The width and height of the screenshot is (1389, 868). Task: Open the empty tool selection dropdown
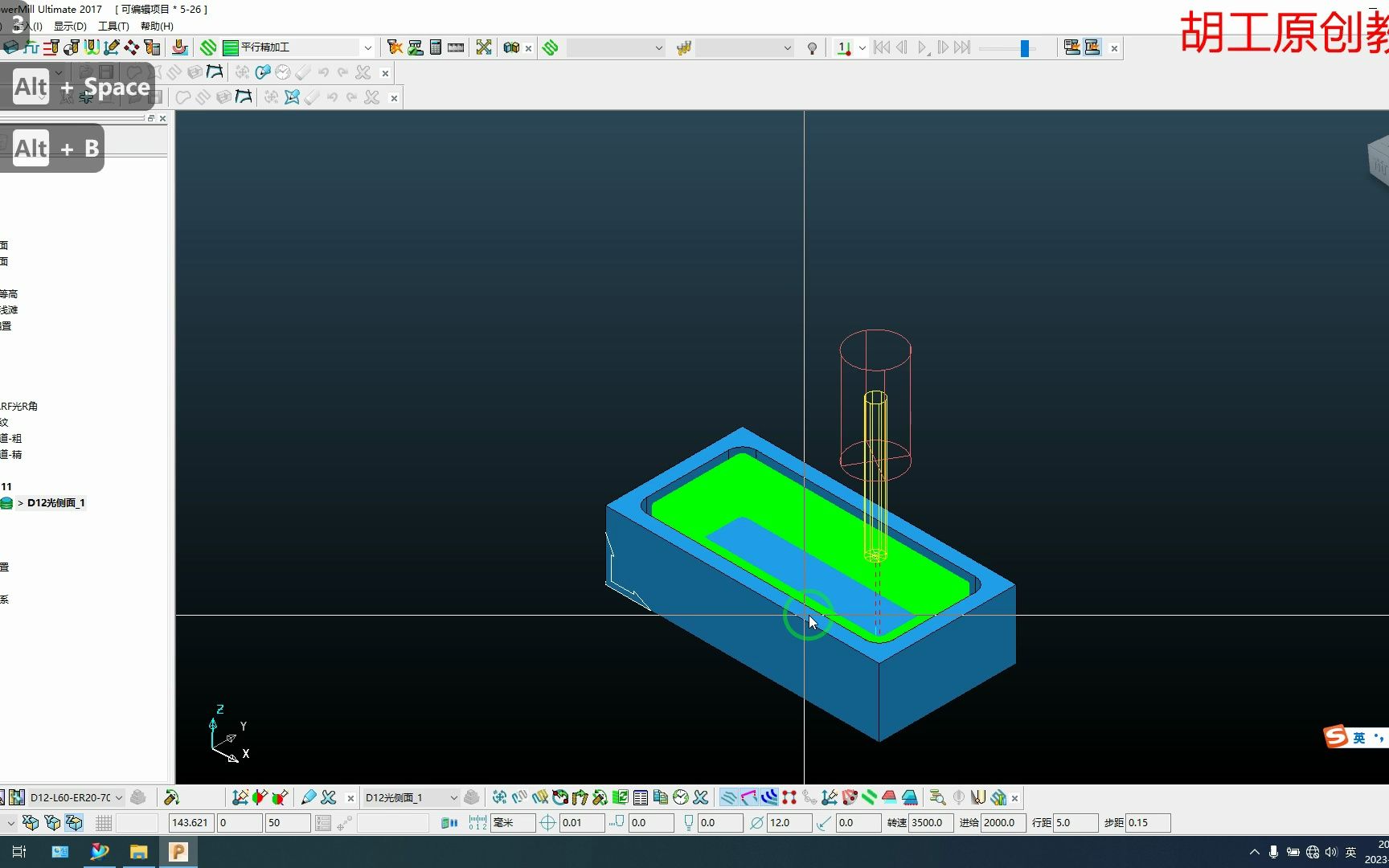pyautogui.click(x=788, y=47)
